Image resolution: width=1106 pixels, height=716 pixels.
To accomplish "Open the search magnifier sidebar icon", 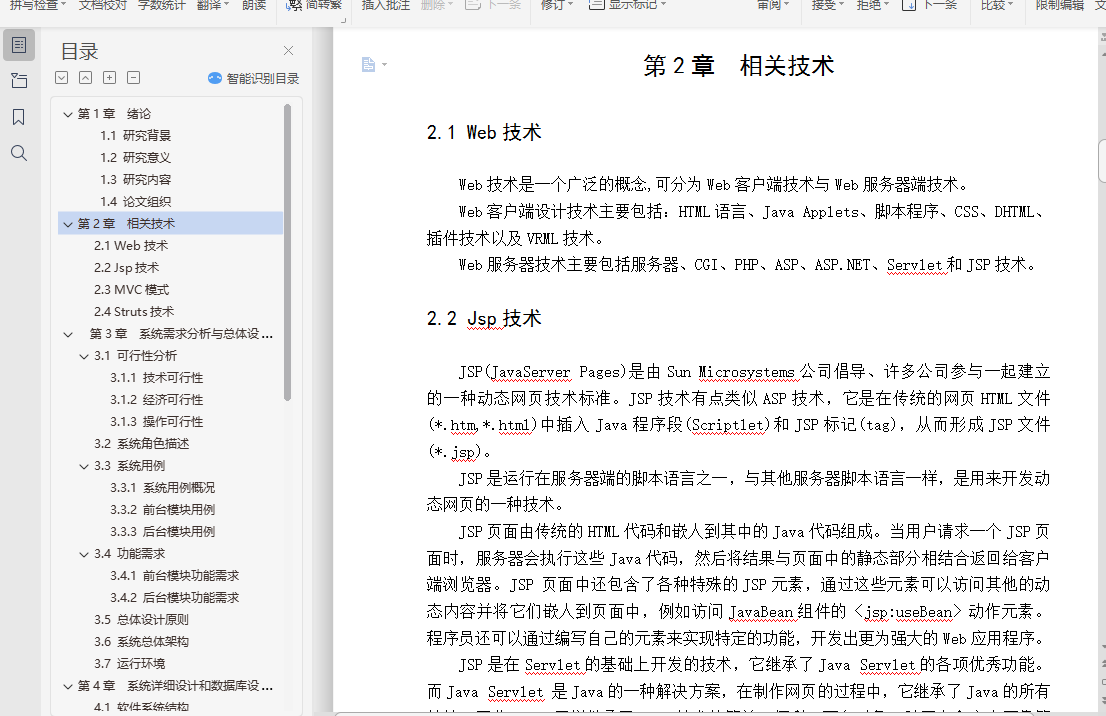I will pyautogui.click(x=19, y=153).
